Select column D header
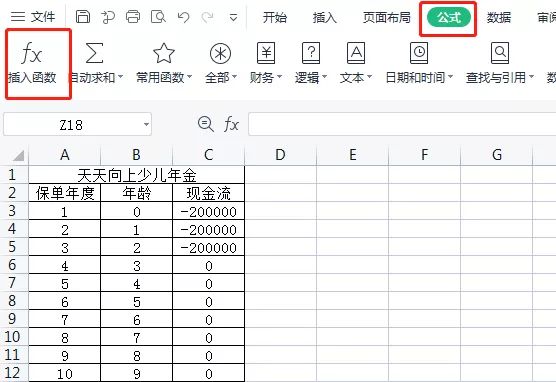 pyautogui.click(x=280, y=155)
